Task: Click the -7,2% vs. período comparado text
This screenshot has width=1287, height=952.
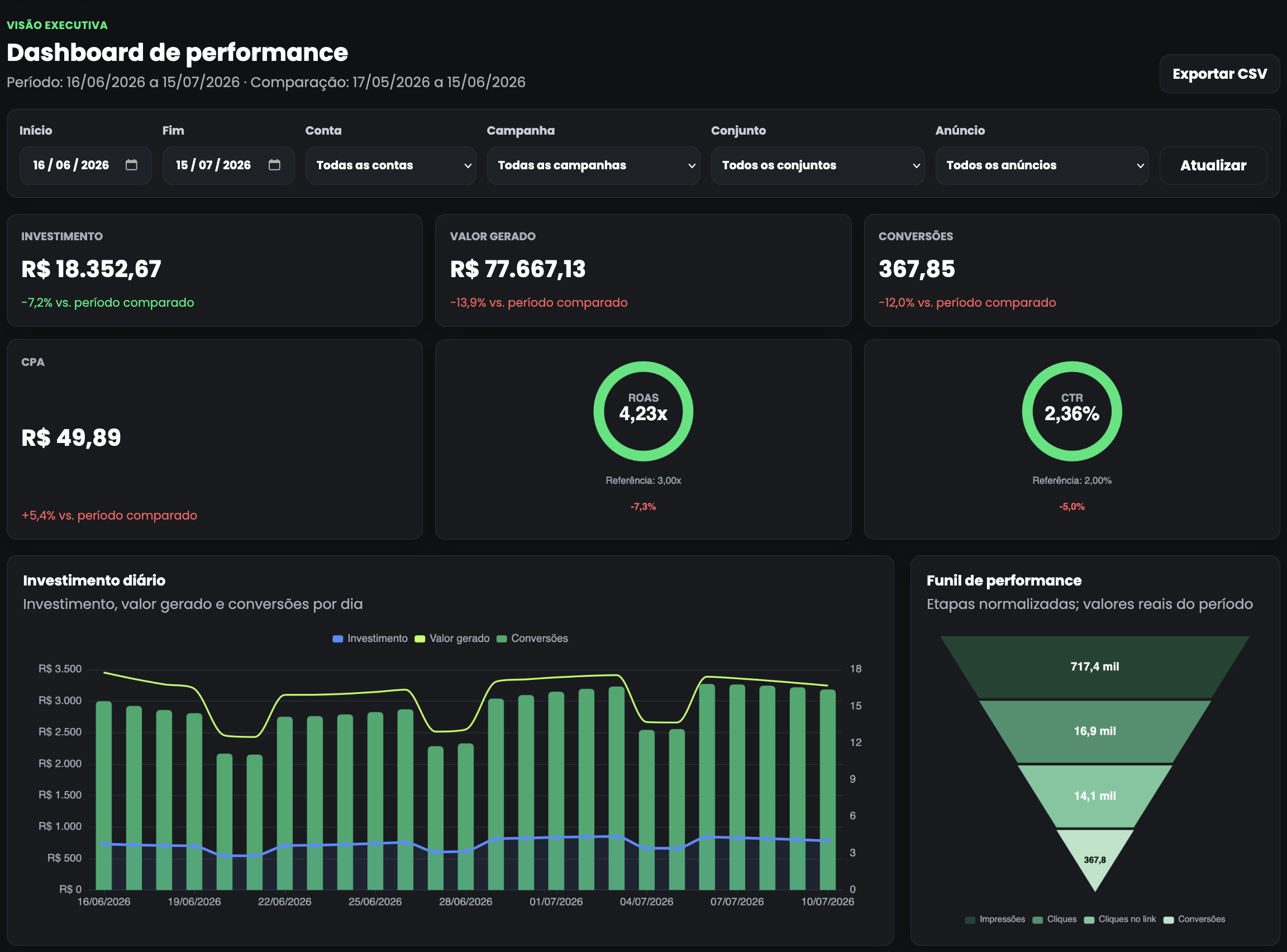Action: coord(108,303)
